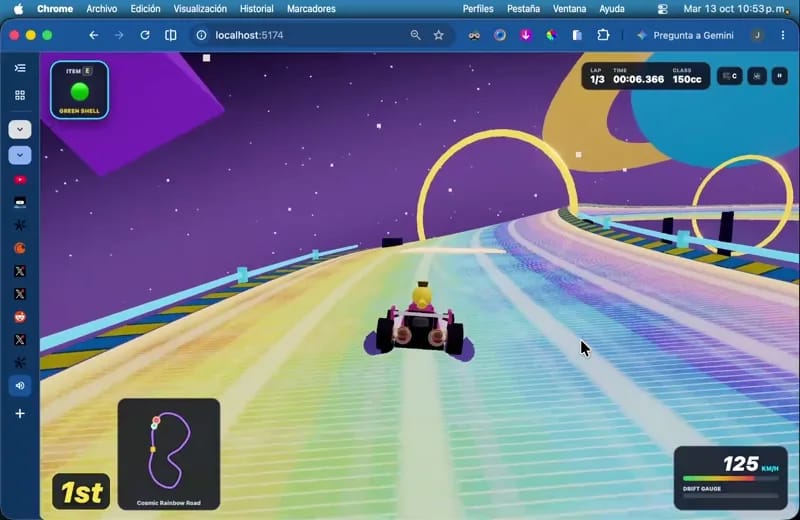
Task: Open the Archivo menu
Action: tap(102, 9)
